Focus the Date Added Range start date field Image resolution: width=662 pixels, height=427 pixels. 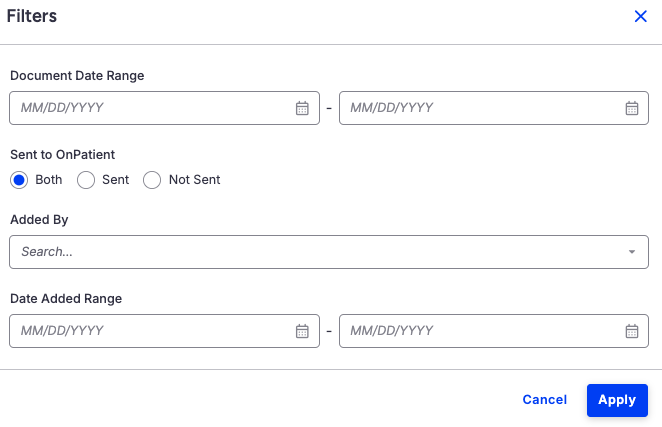coord(150,331)
